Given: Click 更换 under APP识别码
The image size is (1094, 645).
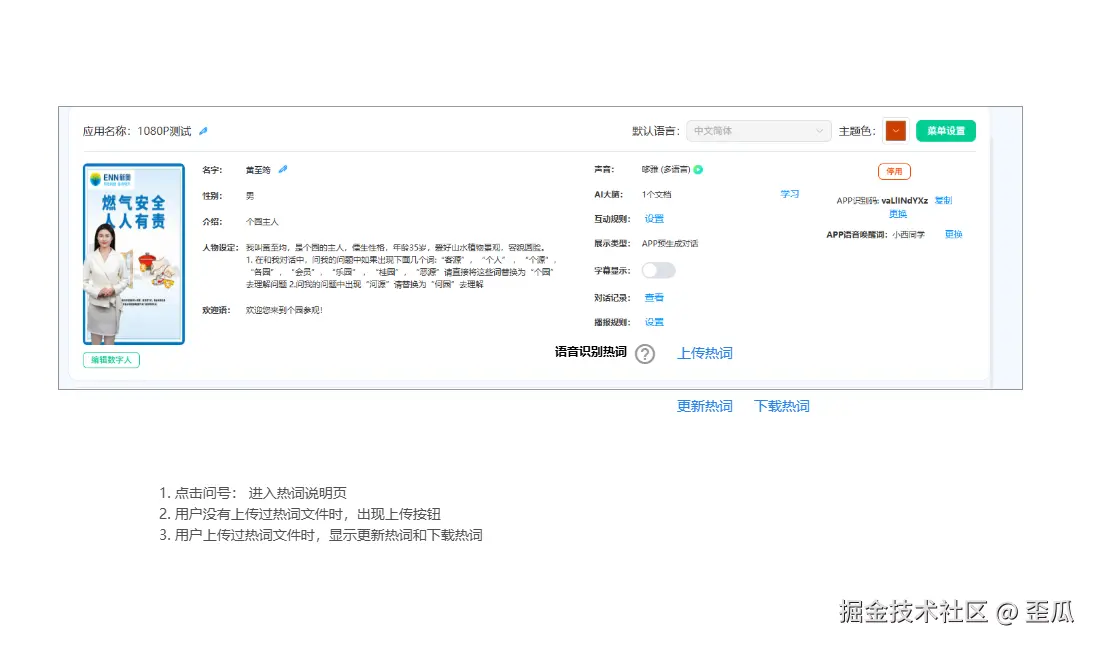Looking at the screenshot, I should 896,214.
